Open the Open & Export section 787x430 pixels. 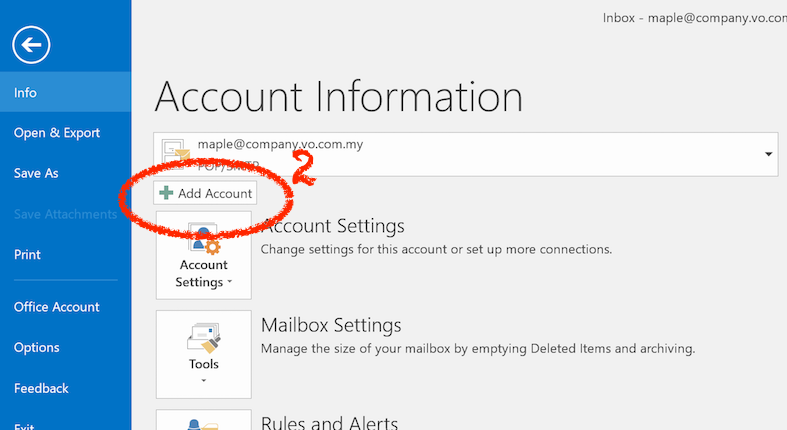57,133
